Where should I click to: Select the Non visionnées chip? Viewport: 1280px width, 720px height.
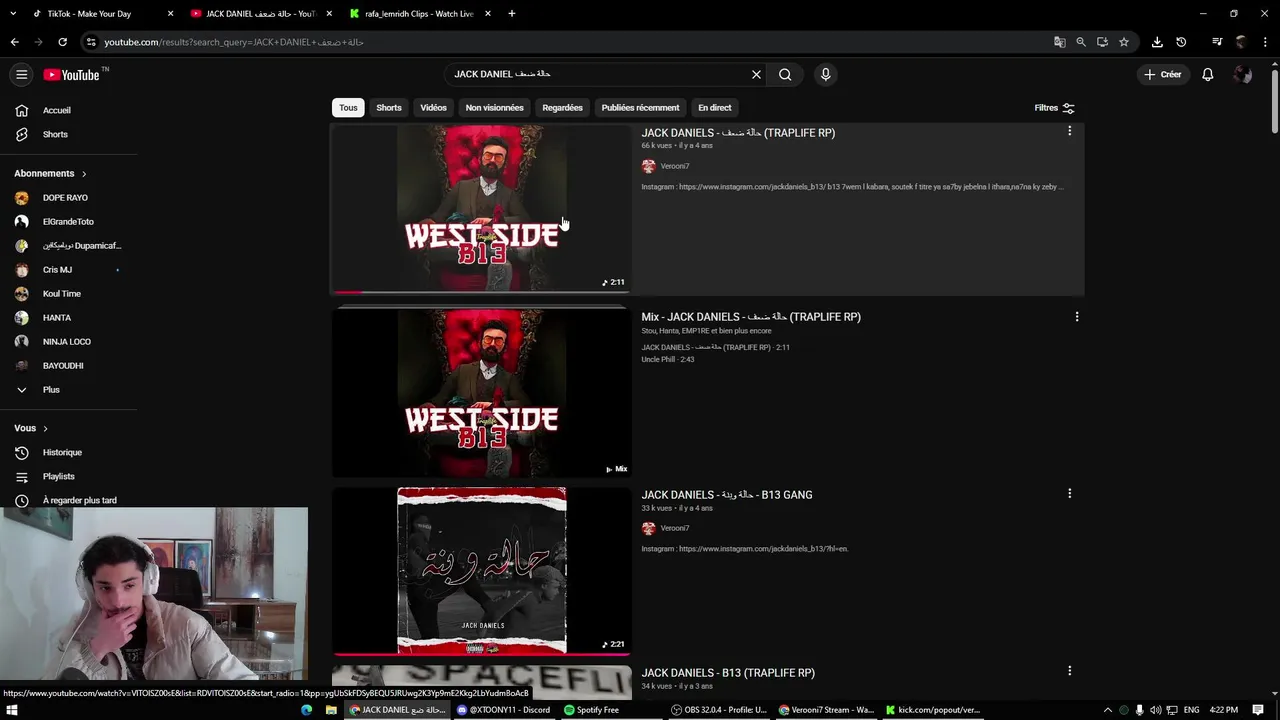(x=494, y=108)
